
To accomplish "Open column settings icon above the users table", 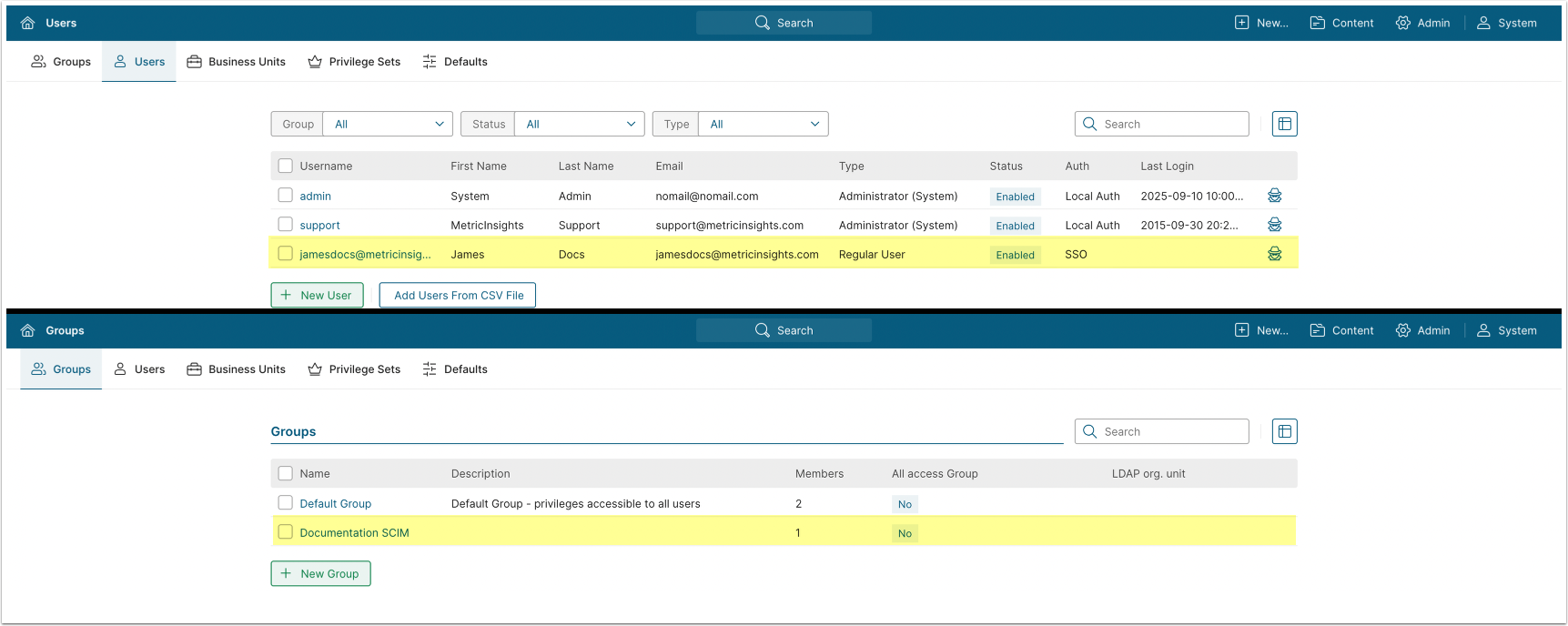I will (1284, 124).
